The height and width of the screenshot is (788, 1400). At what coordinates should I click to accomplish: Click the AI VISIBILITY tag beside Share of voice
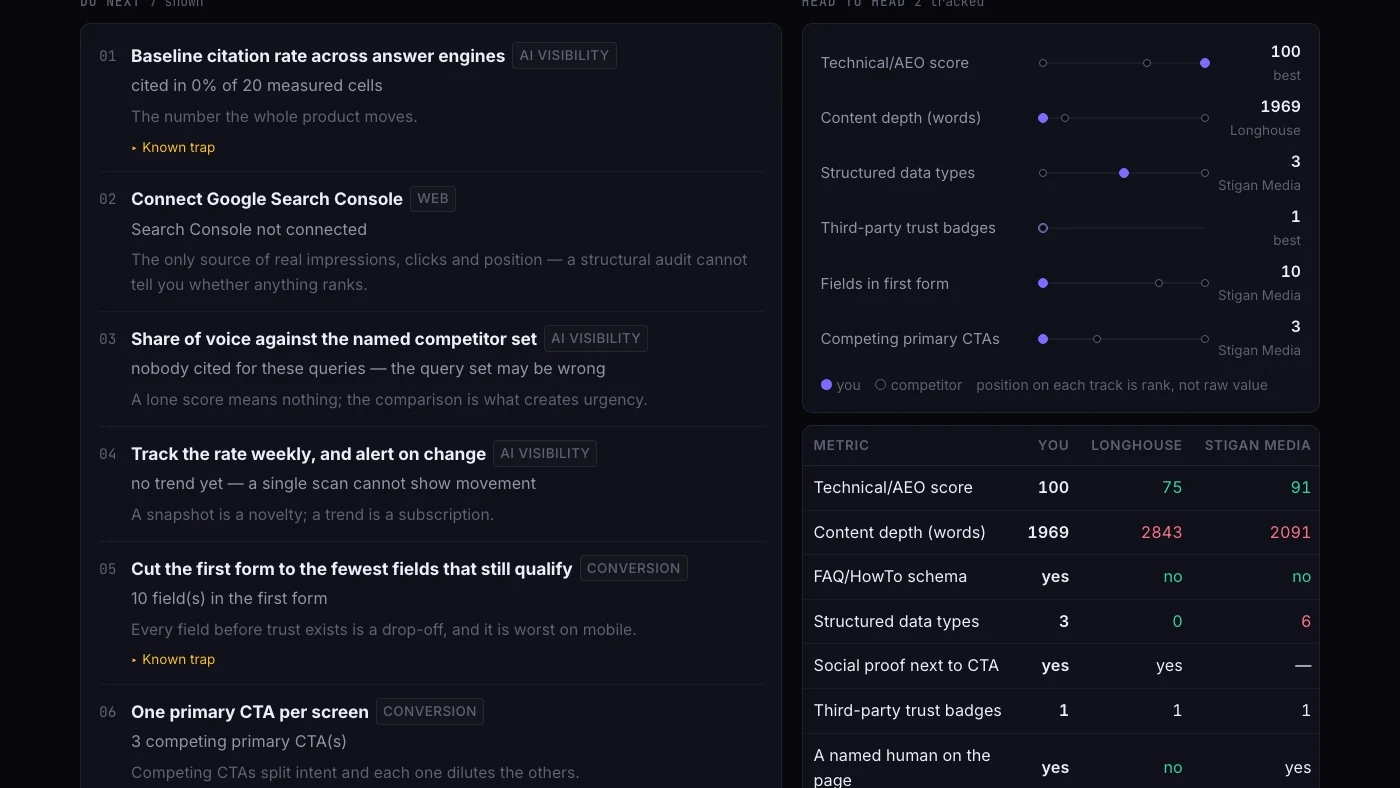(596, 338)
